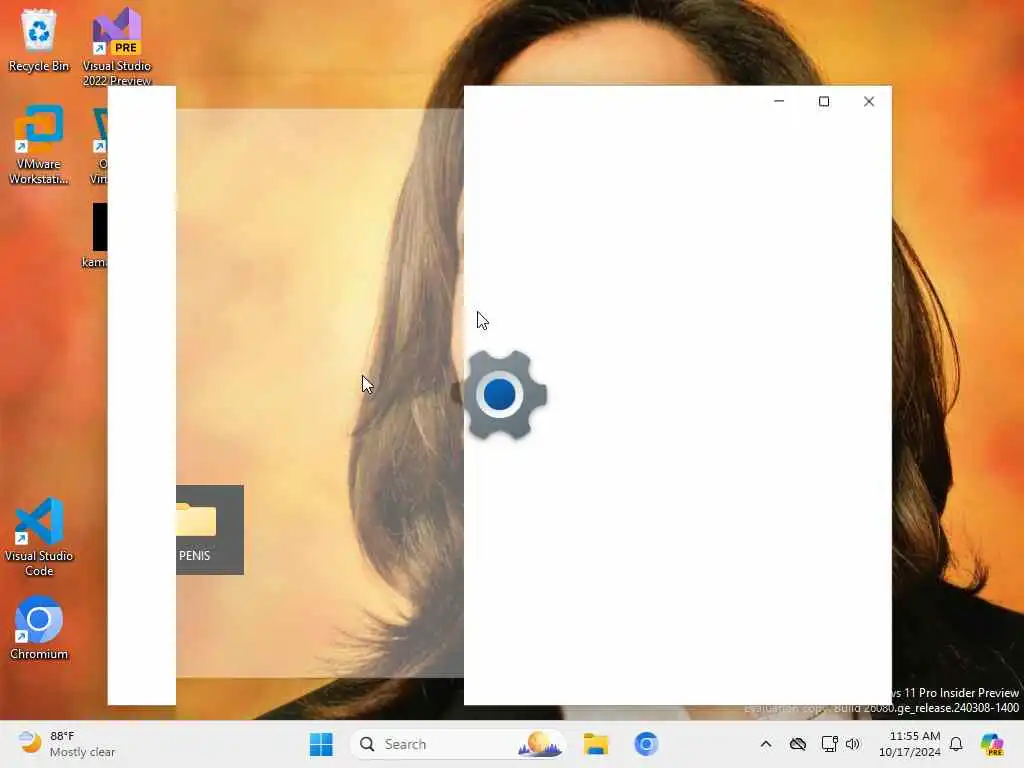
Task: Click the cloud sync off tray icon
Action: coord(797,744)
